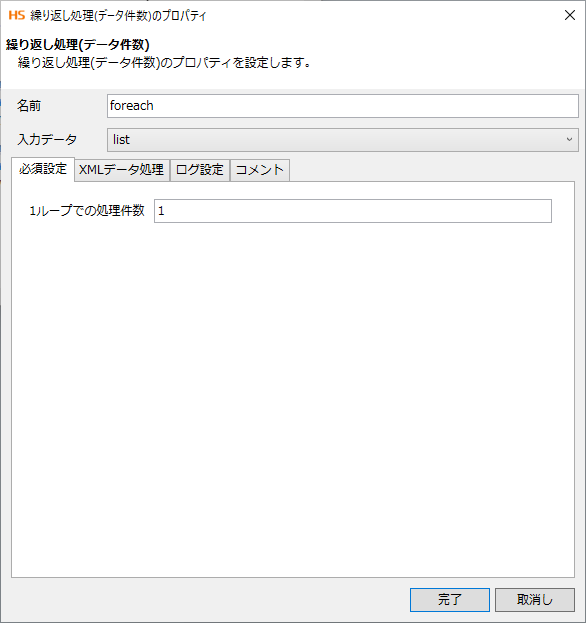586x623 pixels.
Task: Select the 必須設定 tab
Action: [x=43, y=170]
